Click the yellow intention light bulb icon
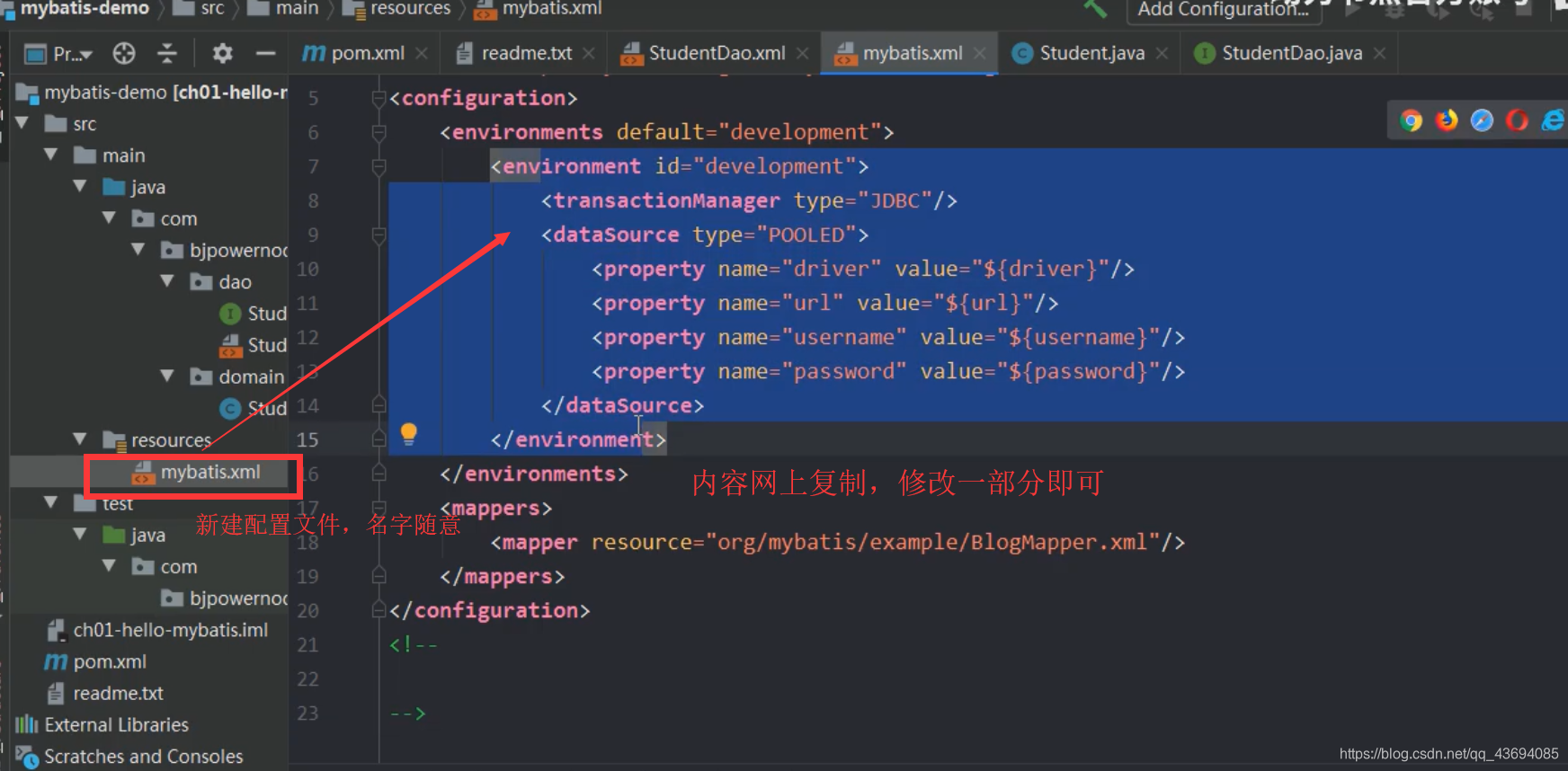 click(x=409, y=434)
